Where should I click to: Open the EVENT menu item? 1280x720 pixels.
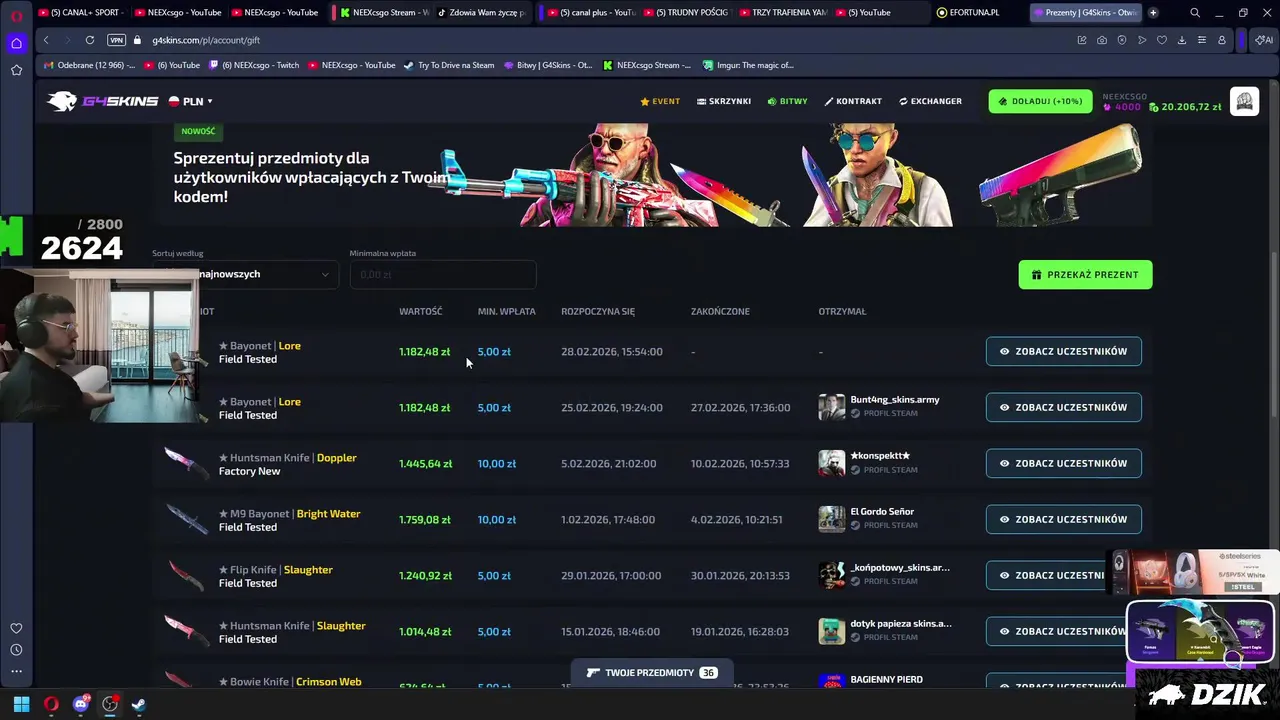(x=660, y=101)
